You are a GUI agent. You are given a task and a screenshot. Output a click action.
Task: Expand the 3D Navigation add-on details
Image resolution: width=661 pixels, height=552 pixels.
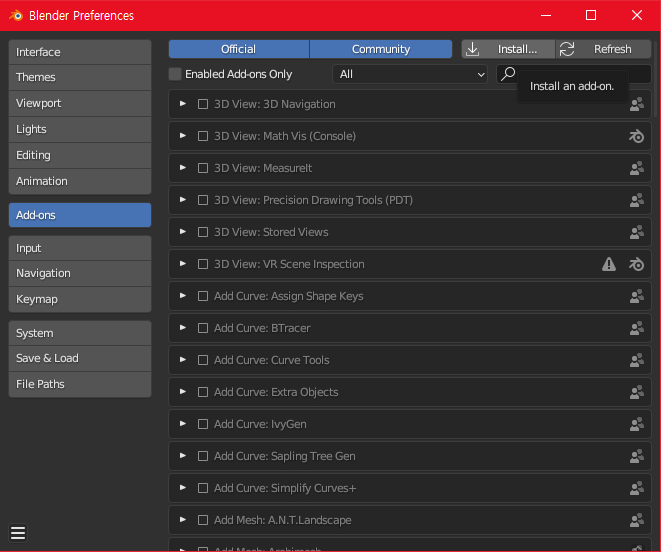[x=183, y=104]
